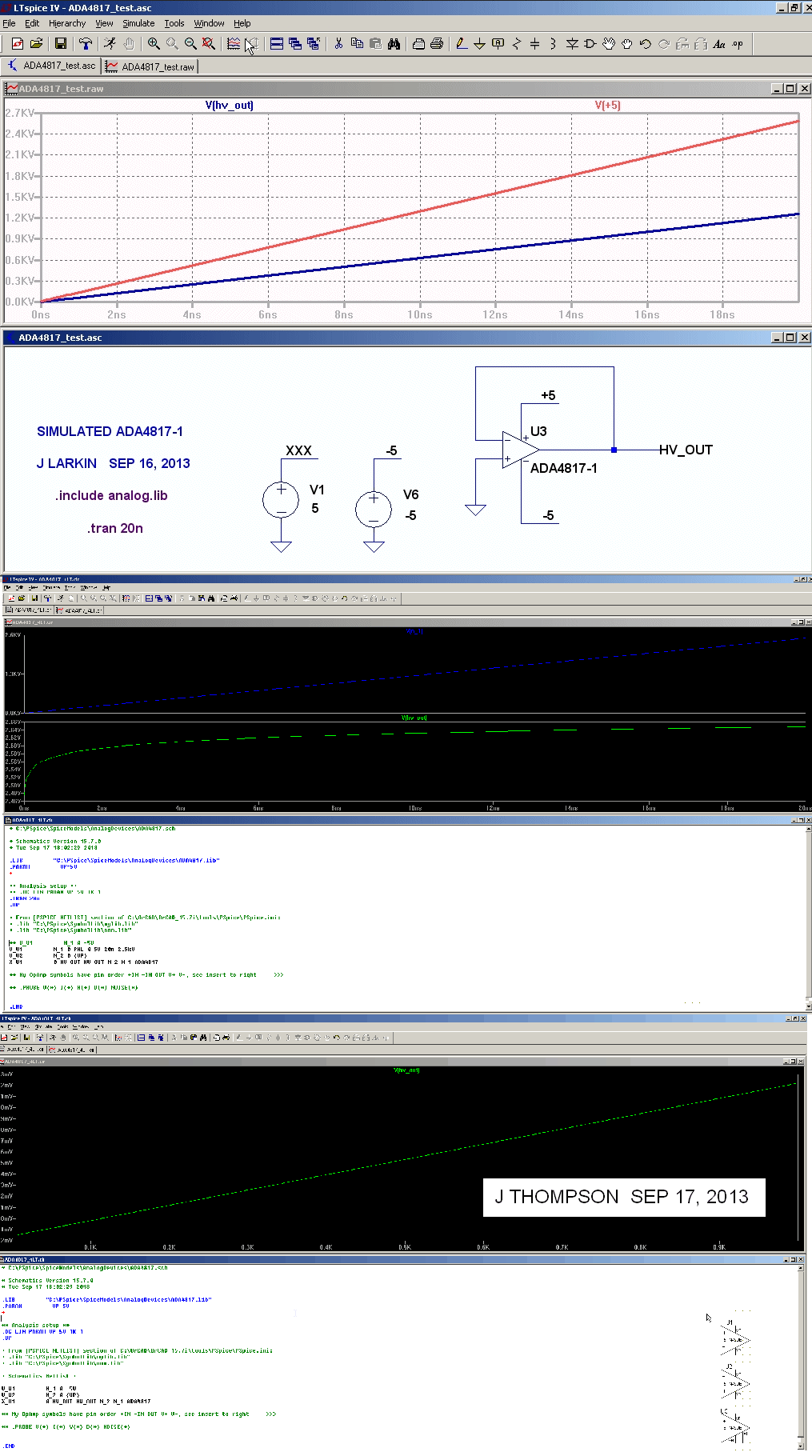This screenshot has height=1456, width=812.
Task: Click the V(+5) trace label
Action: point(607,105)
